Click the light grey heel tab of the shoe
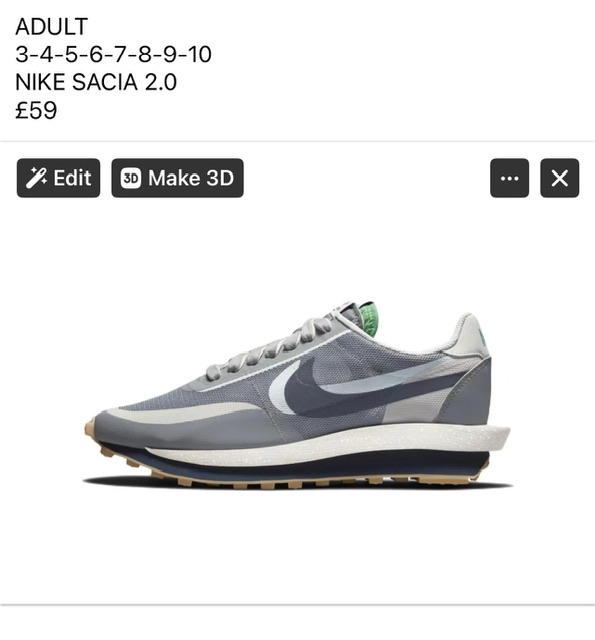The height and width of the screenshot is (640, 595). pyautogui.click(x=469, y=335)
